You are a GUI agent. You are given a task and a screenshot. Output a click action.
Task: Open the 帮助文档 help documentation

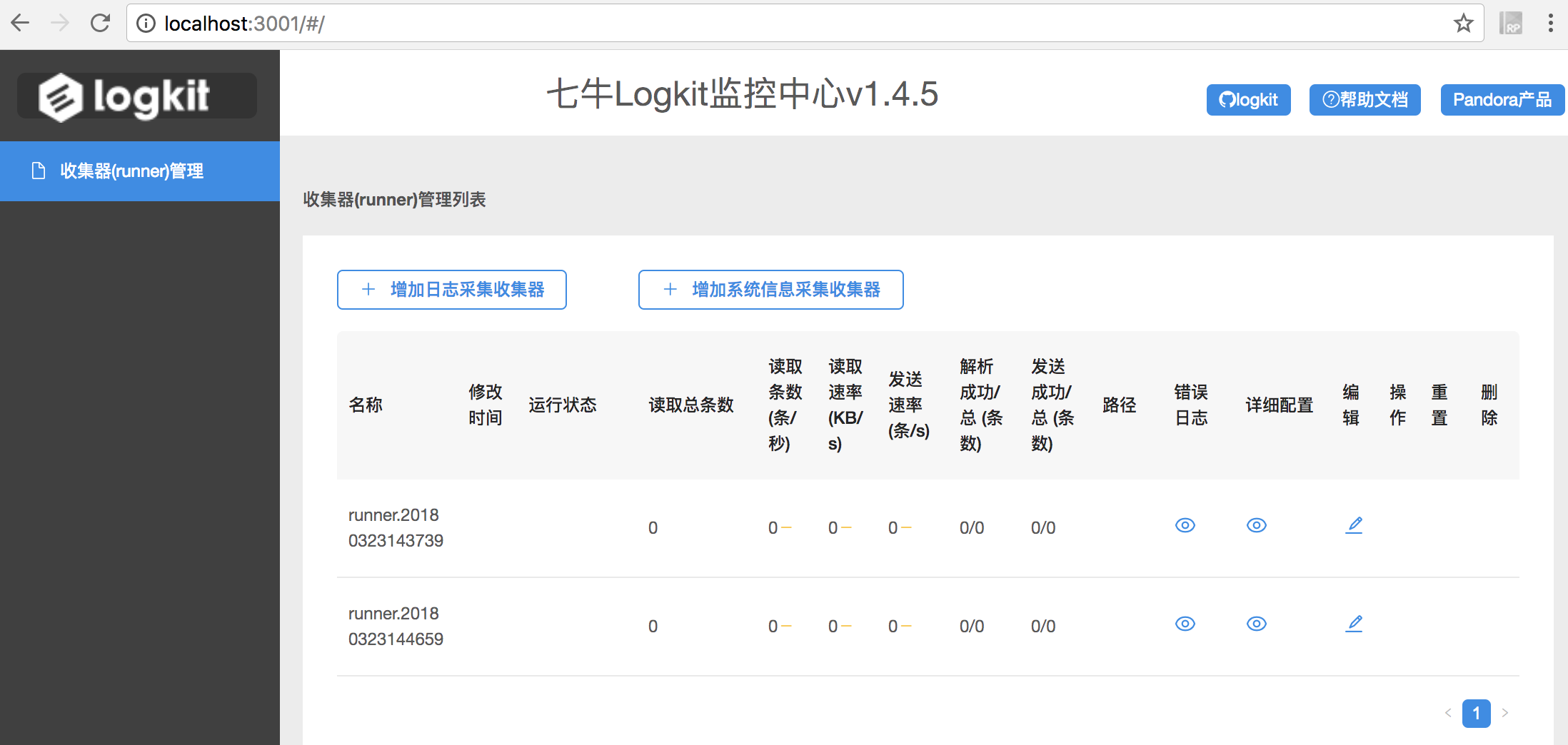tap(1364, 99)
